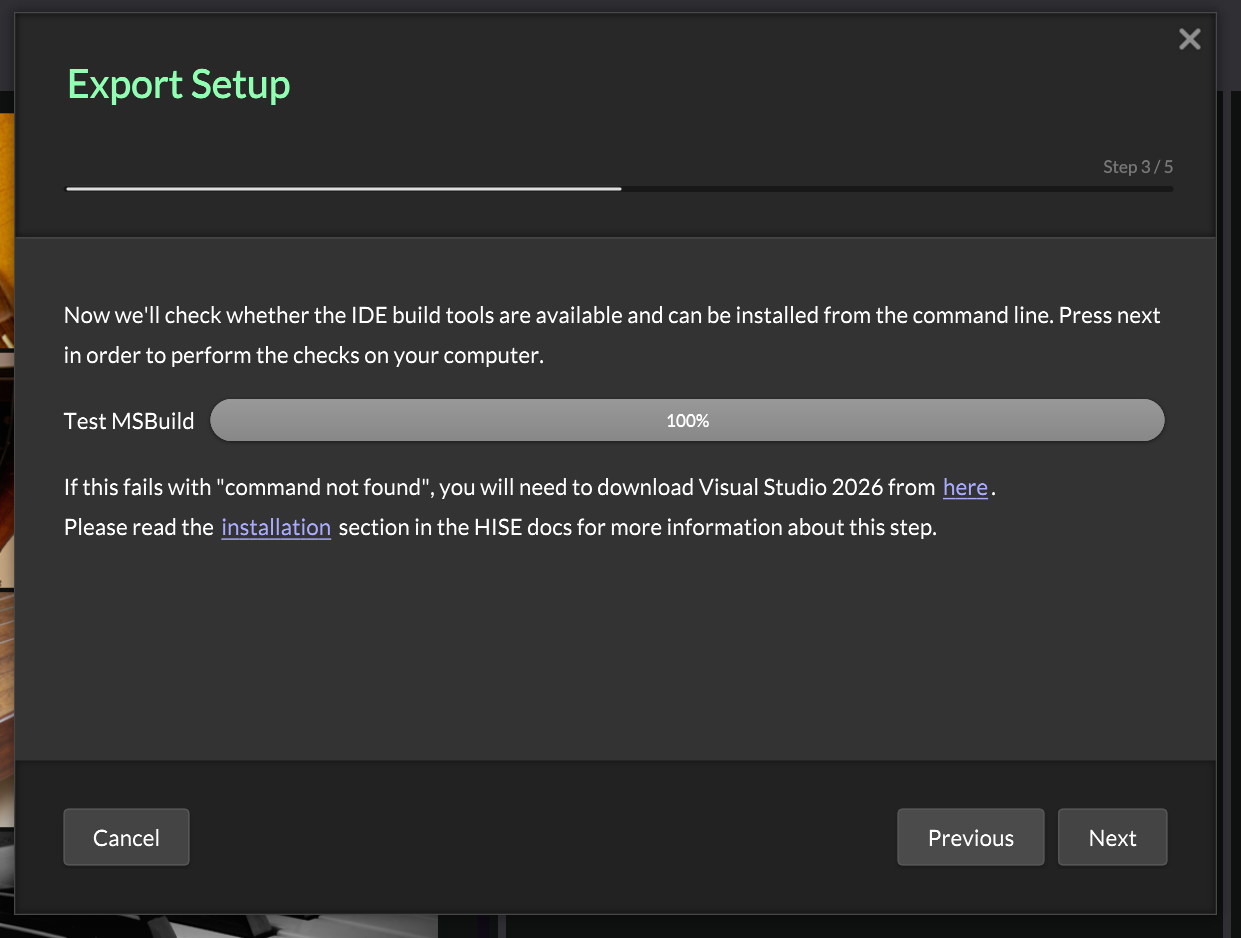
Task: Follow the 'installation' docs link
Action: [276, 528]
